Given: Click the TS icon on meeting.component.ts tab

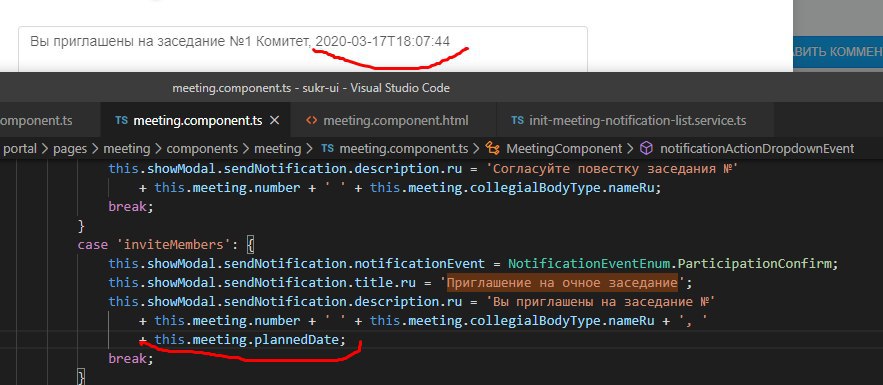Looking at the screenshot, I should (121, 120).
